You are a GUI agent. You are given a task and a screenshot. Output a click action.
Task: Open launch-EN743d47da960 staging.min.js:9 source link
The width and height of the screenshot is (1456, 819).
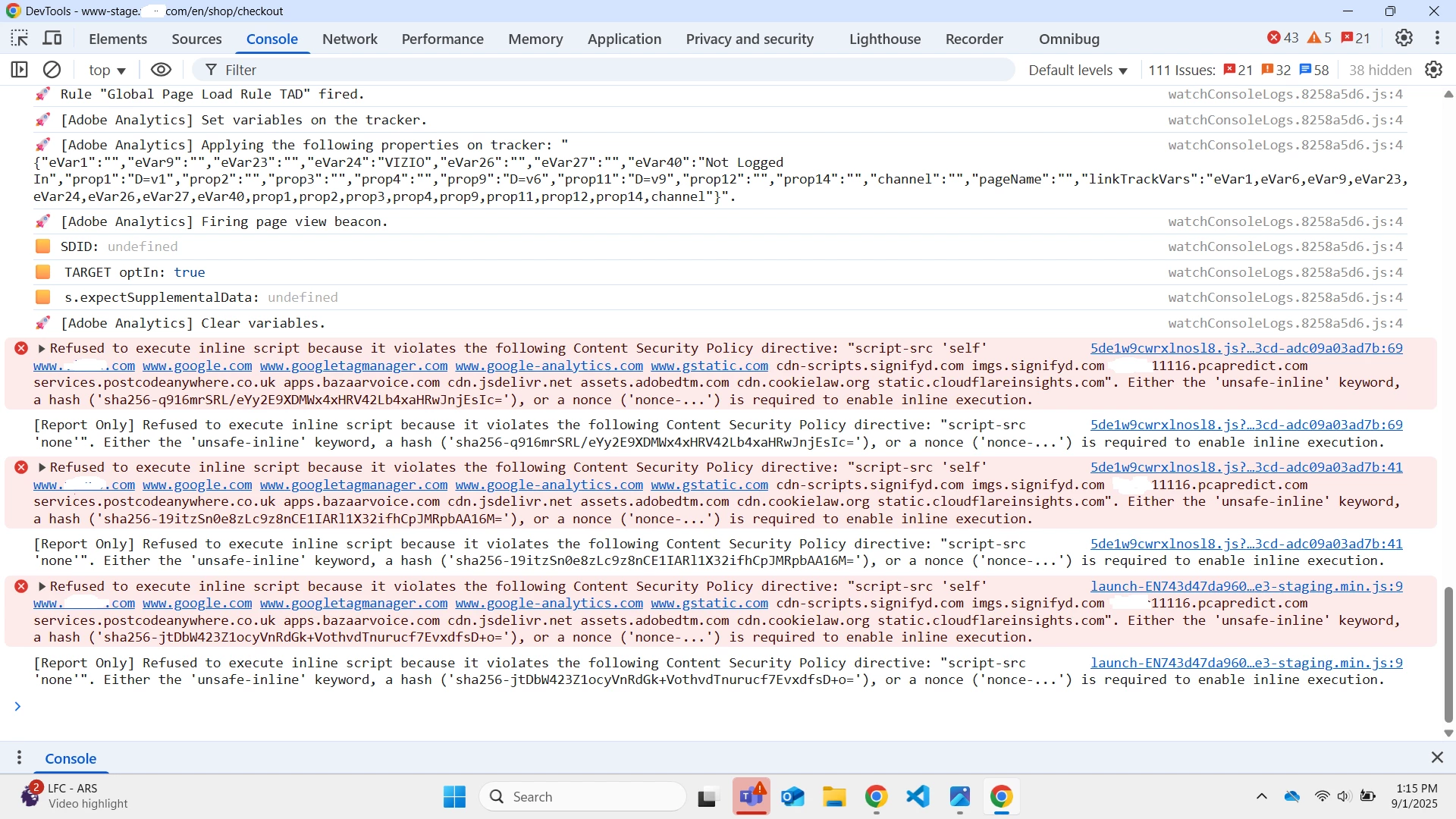tap(1246, 586)
